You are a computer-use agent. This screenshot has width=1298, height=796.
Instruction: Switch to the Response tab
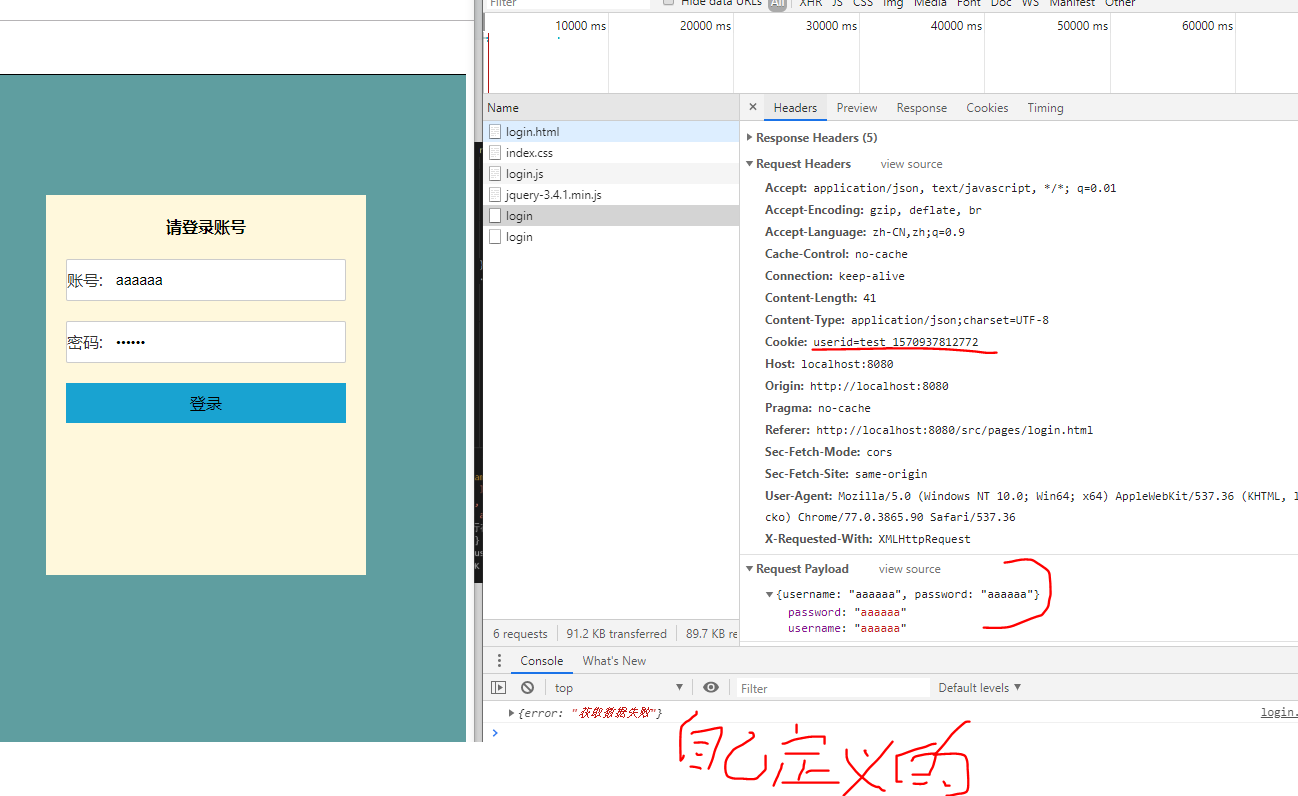tap(921, 107)
